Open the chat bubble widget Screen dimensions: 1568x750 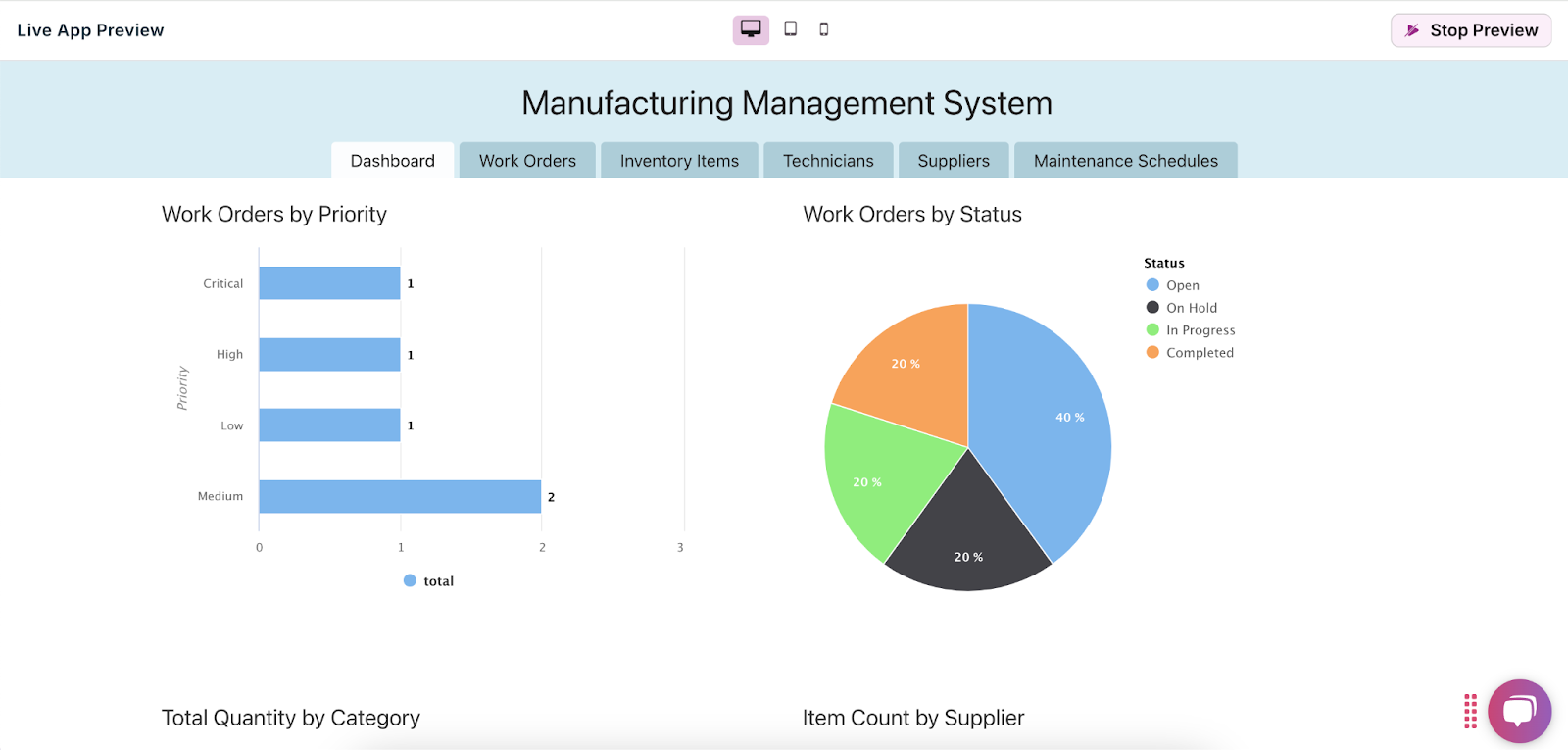tap(1519, 711)
